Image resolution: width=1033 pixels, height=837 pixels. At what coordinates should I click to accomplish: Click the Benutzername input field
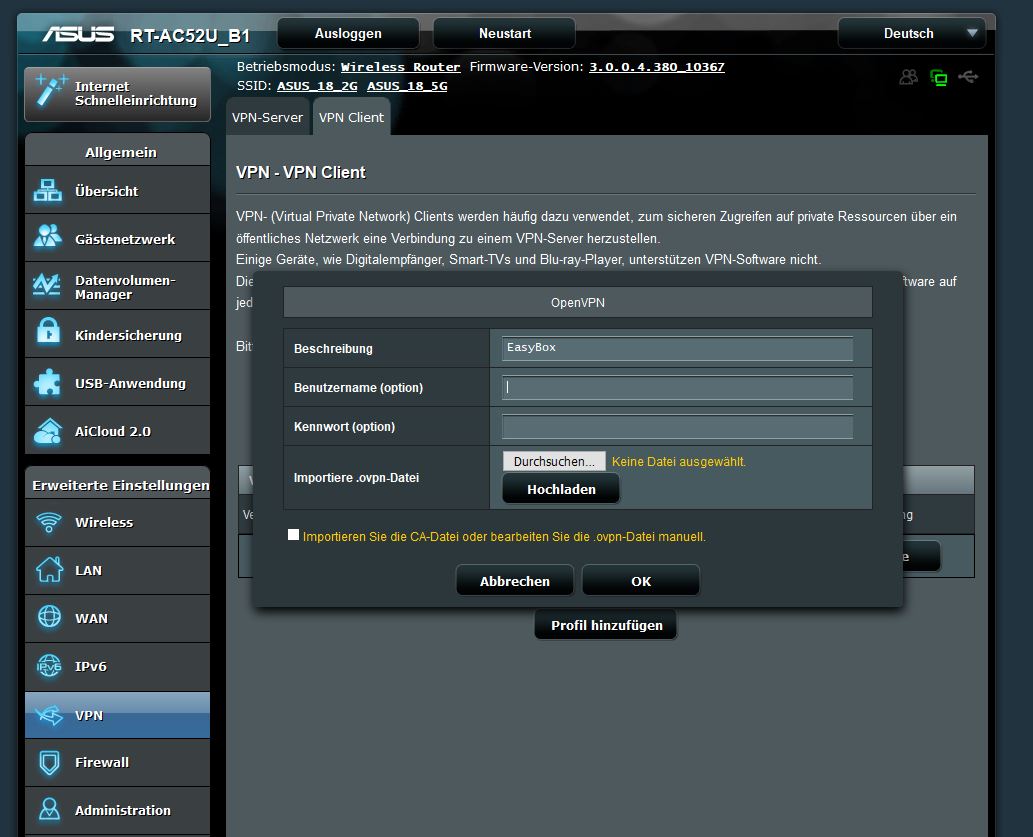pos(677,388)
